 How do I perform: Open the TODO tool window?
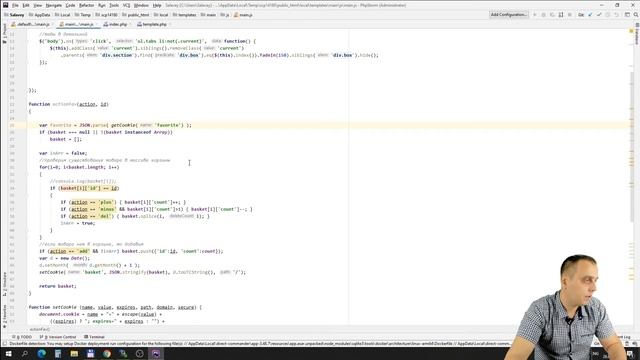(22, 337)
